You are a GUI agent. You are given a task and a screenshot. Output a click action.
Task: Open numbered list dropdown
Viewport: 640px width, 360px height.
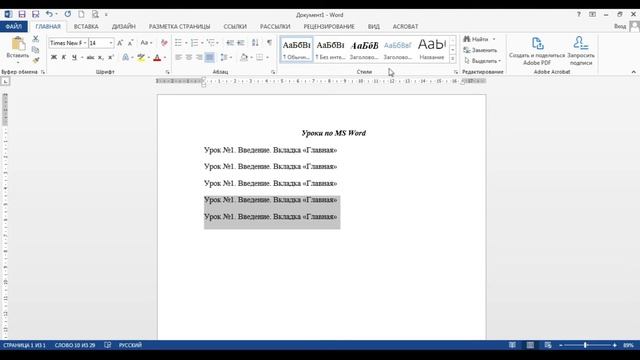click(x=202, y=43)
